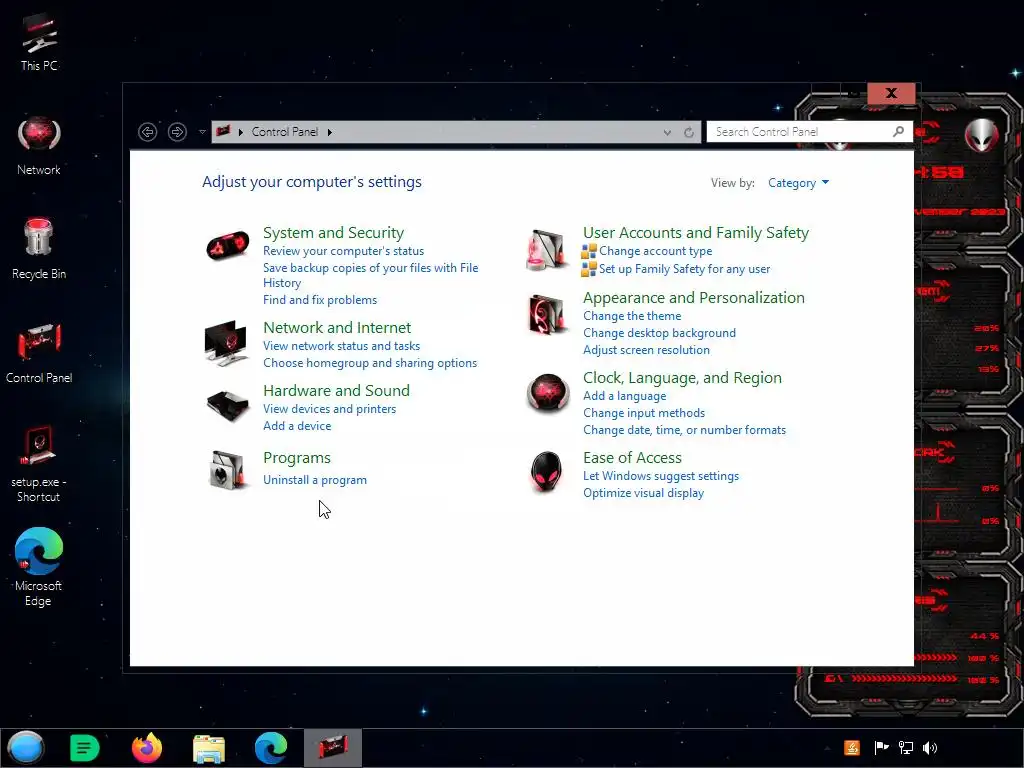Open Review your computer's status
Viewport: 1024px width, 768px height.
point(344,251)
